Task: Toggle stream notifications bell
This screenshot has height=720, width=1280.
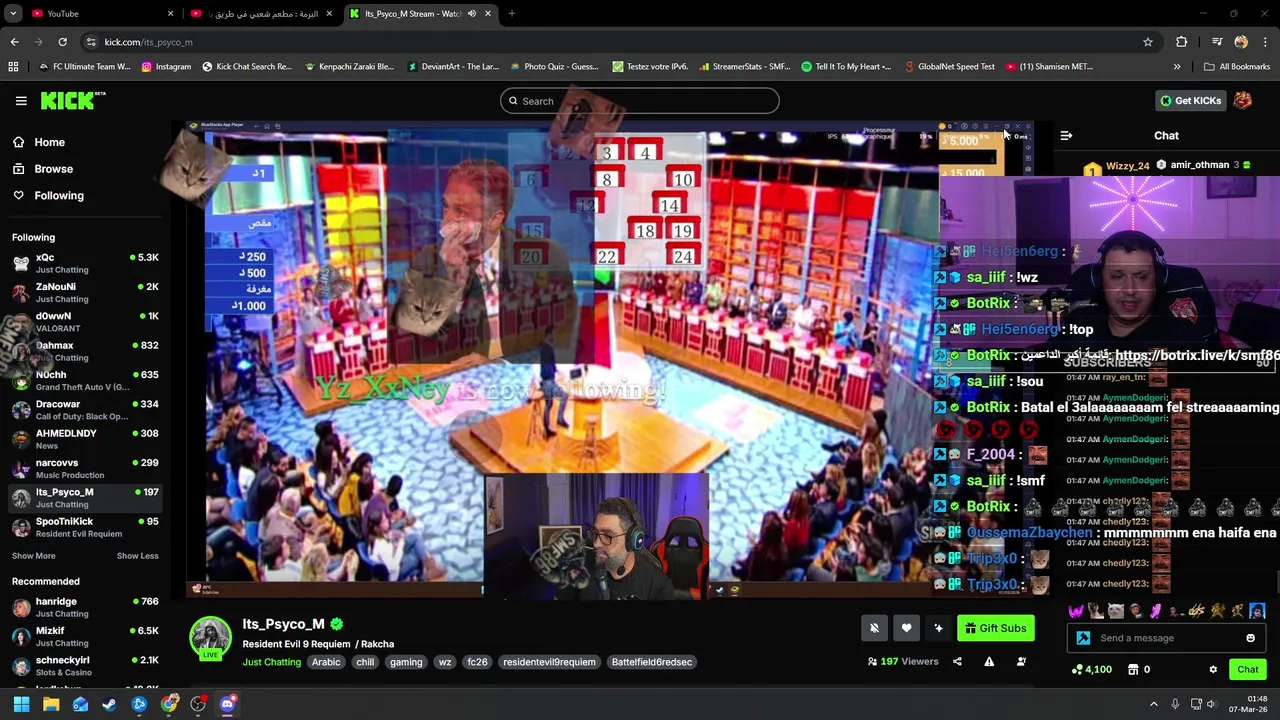Action: point(874,628)
